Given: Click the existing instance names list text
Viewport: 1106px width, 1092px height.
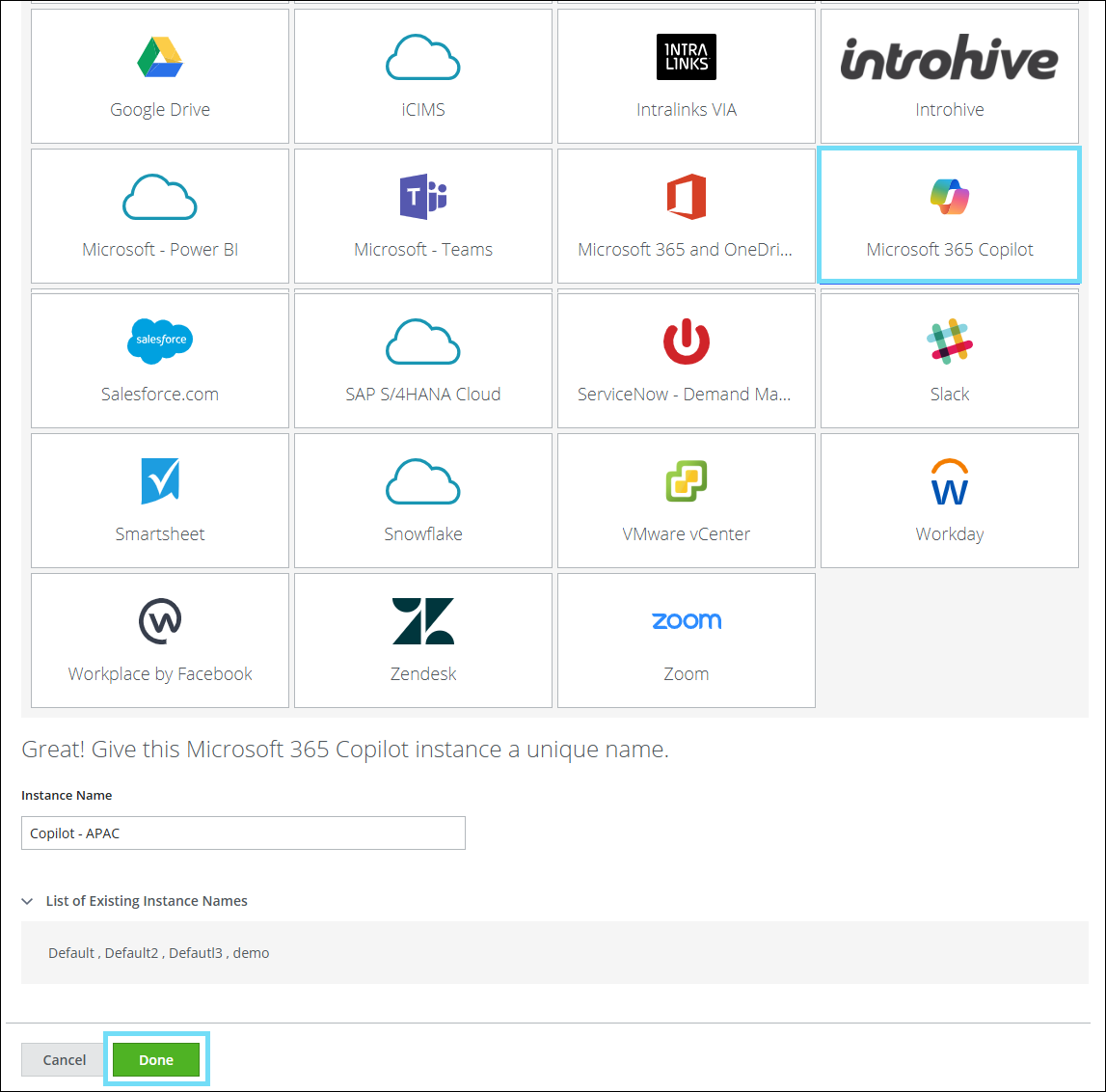Looking at the screenshot, I should point(159,953).
